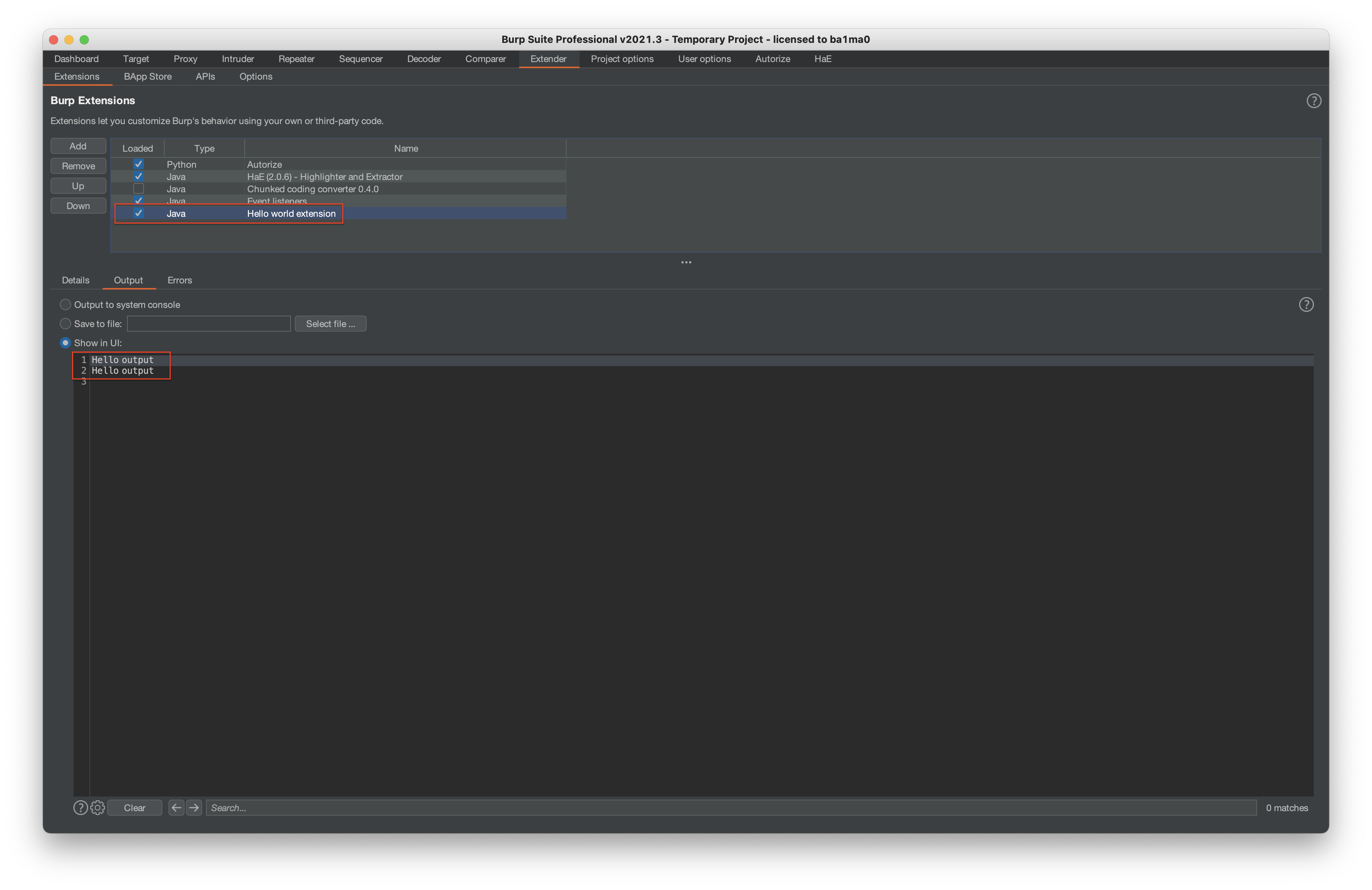Viewport: 1372px width, 890px height.
Task: Open the Output panel help icon
Action: (x=1306, y=304)
